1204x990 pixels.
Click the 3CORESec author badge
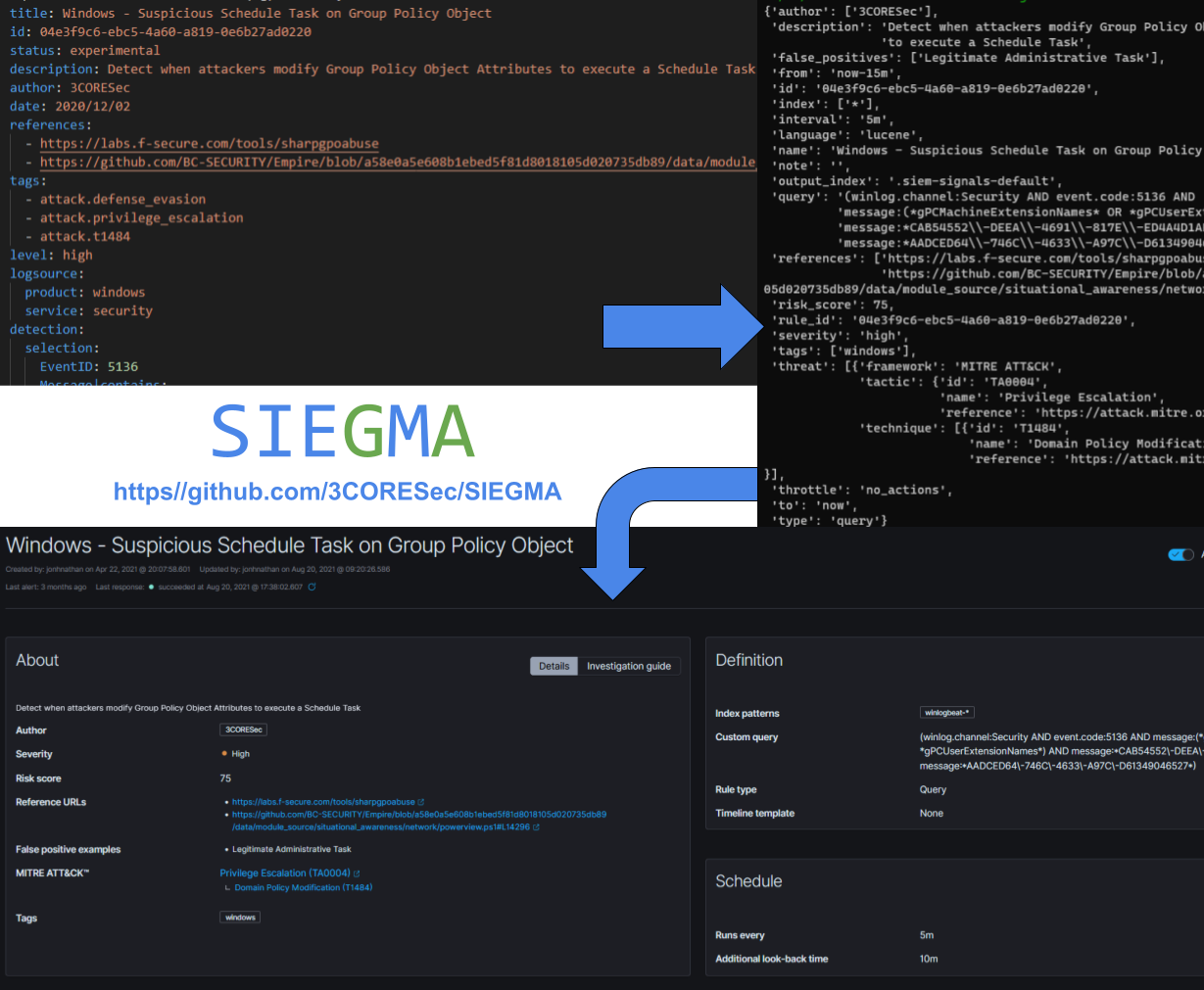[244, 730]
